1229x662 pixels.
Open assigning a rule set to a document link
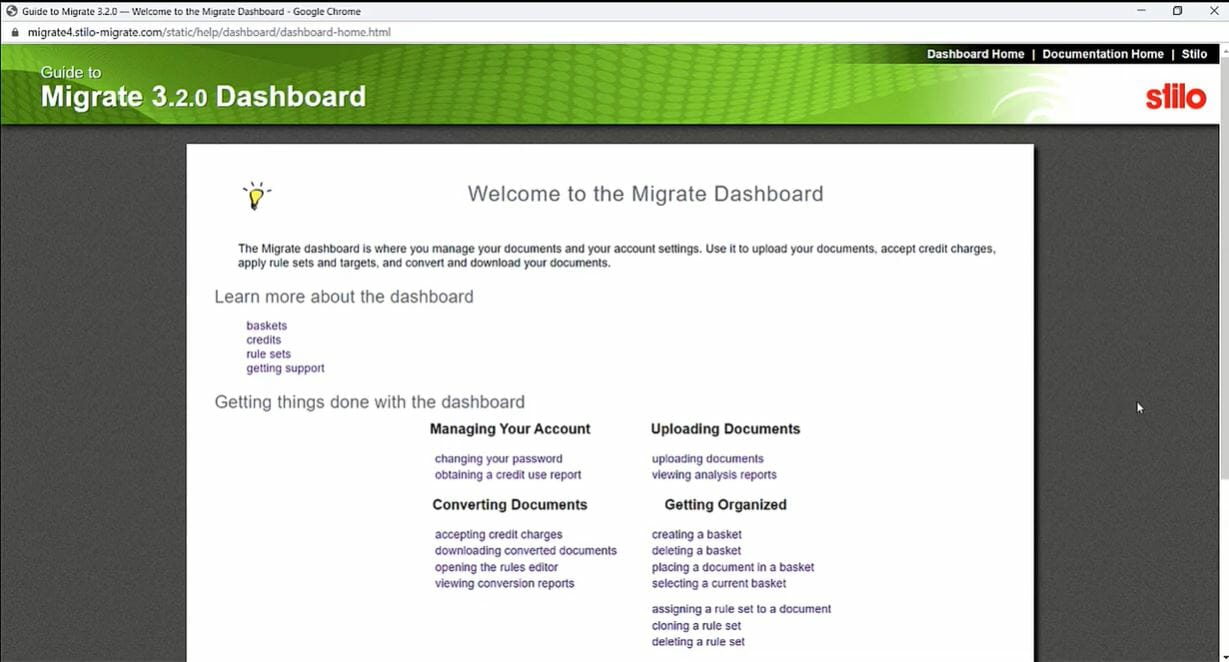741,609
